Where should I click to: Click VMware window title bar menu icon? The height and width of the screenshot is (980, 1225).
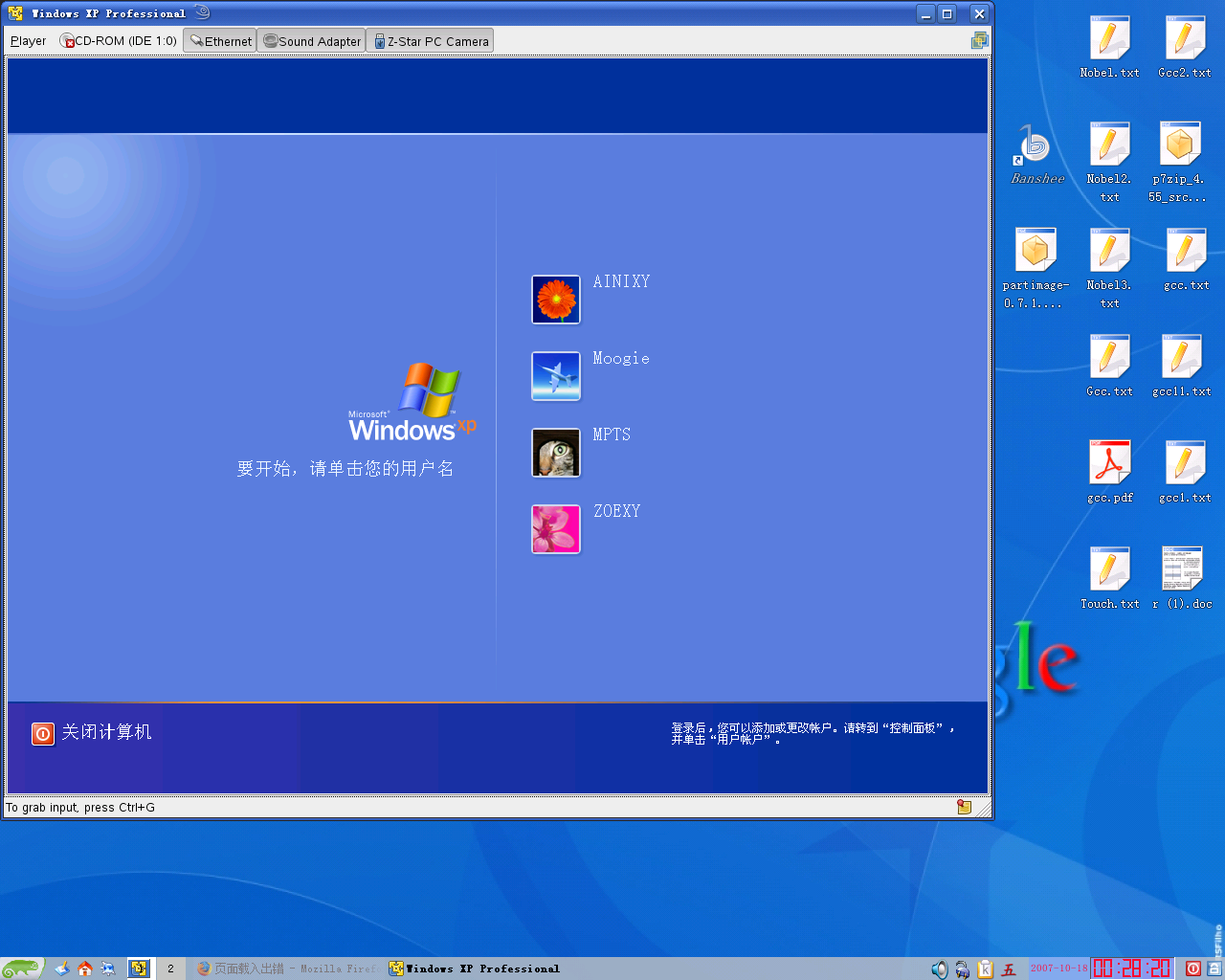pos(15,13)
